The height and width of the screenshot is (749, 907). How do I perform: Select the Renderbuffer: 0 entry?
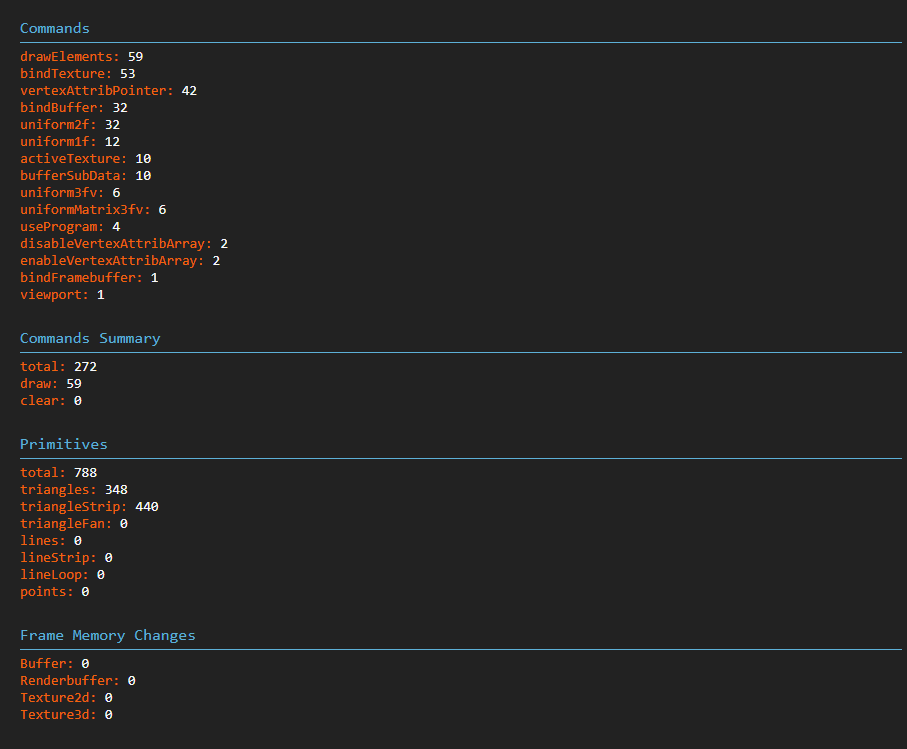point(78,681)
